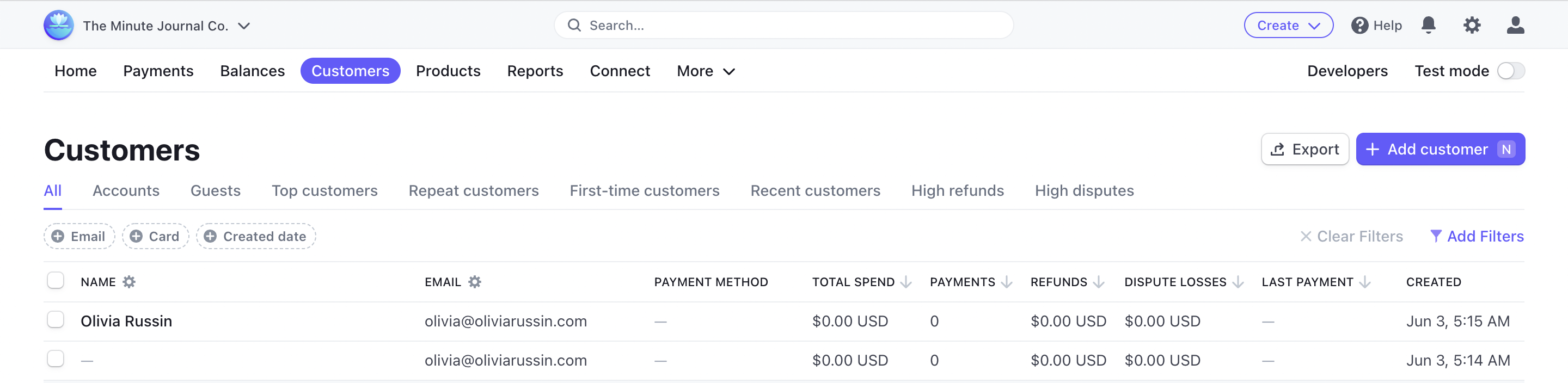The image size is (1568, 383).
Task: Click the notifications bell icon
Action: tap(1428, 25)
